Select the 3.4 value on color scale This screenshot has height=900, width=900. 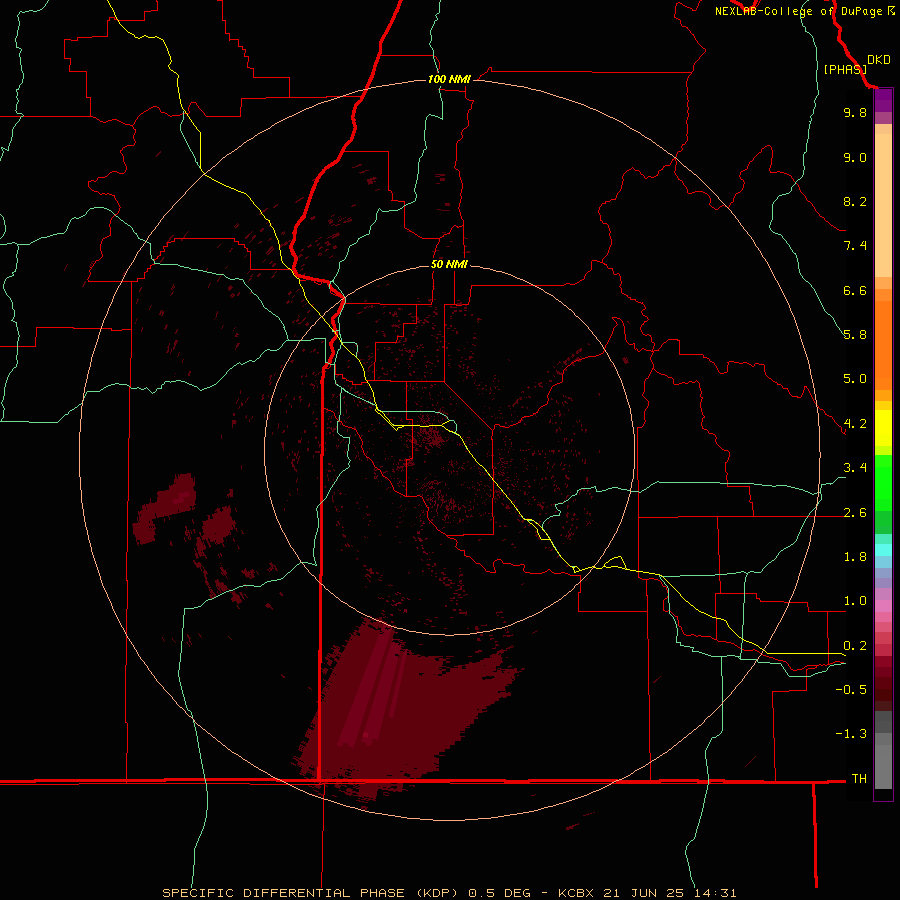coord(855,468)
